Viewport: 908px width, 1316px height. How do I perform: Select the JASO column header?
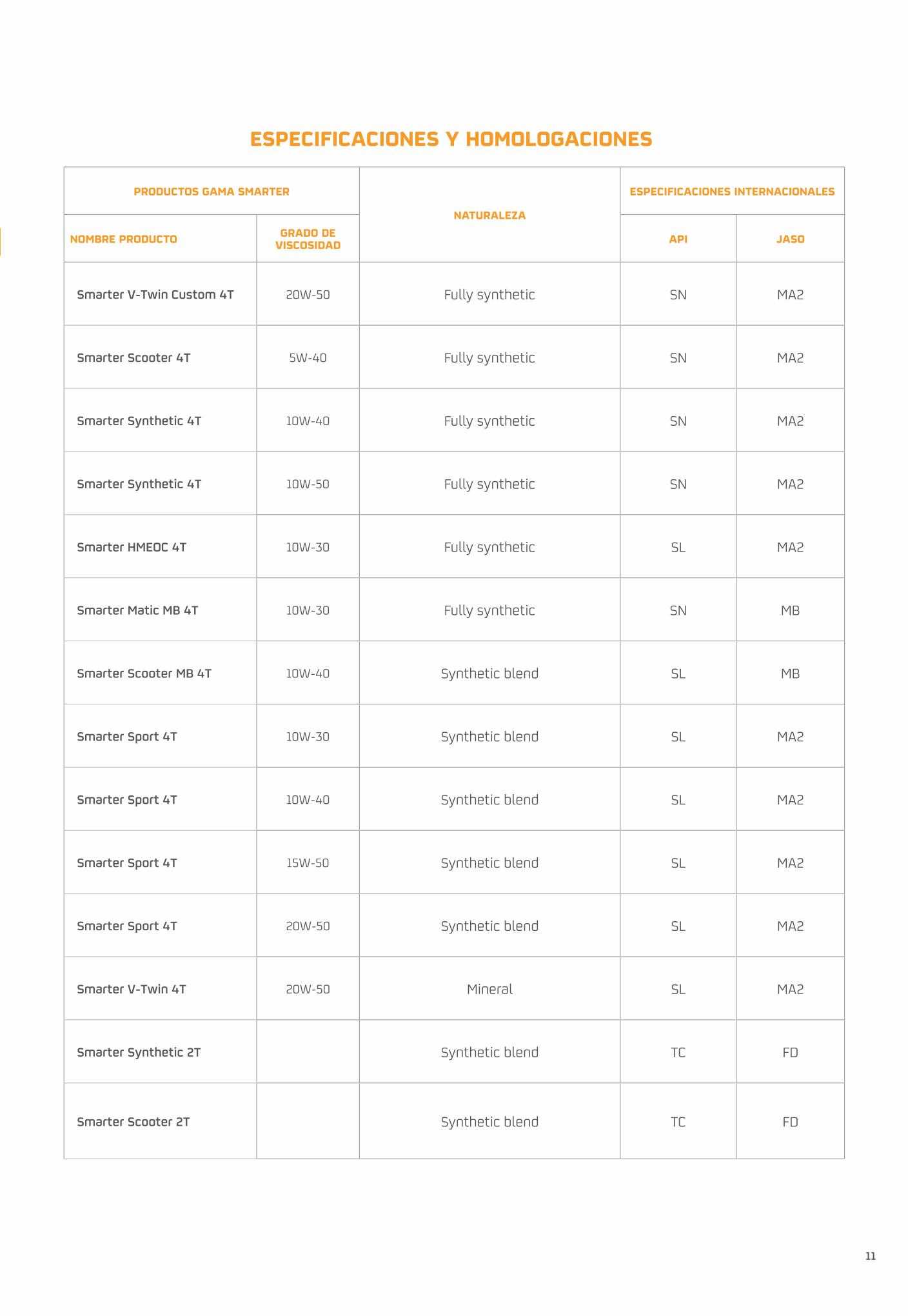click(x=790, y=239)
